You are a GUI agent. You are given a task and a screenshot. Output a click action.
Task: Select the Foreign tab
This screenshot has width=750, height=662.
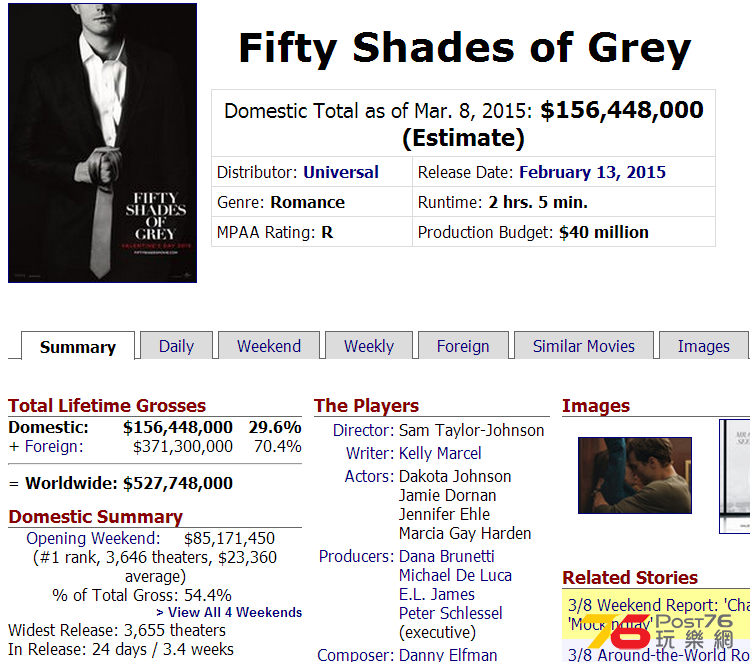(x=463, y=346)
